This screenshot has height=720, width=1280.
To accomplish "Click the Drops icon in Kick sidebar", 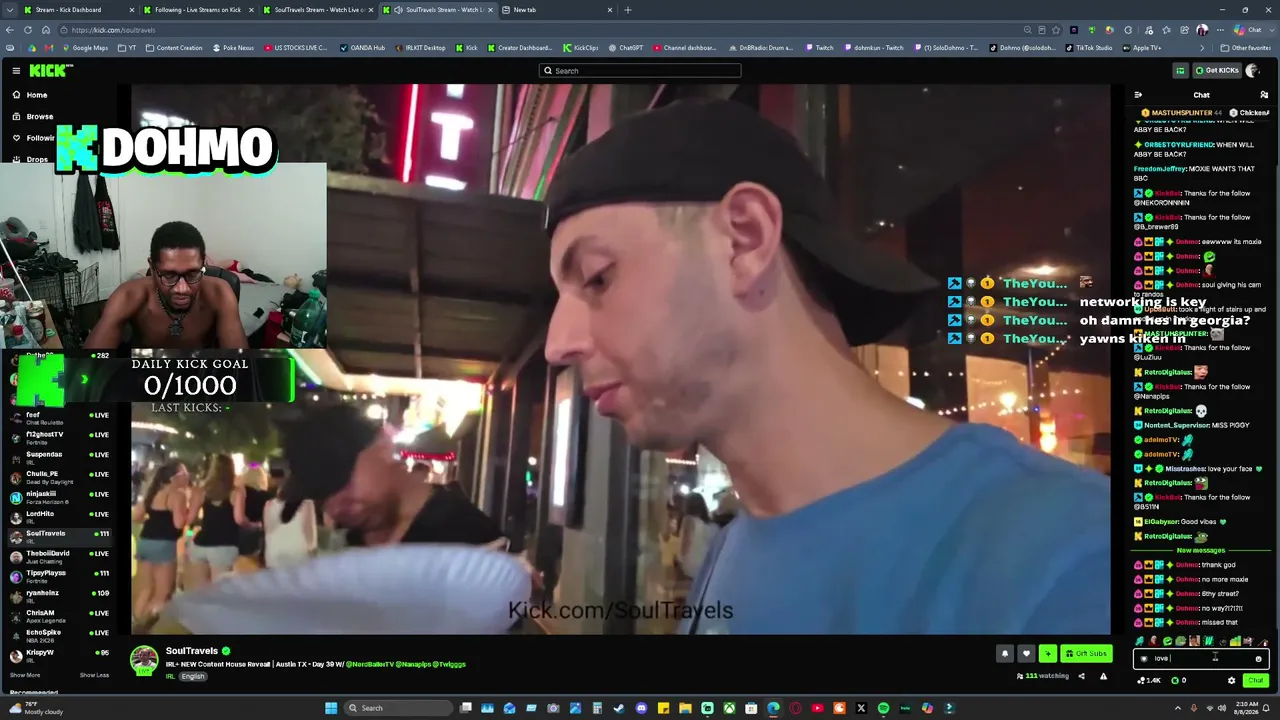I will tap(16, 159).
